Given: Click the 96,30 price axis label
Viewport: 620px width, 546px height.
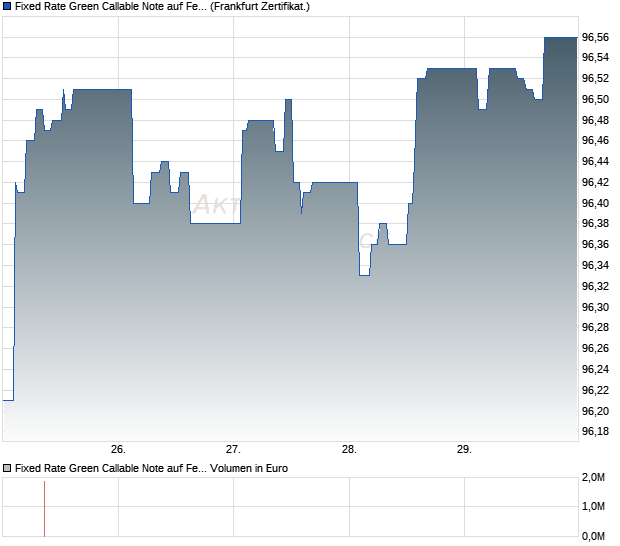Looking at the screenshot, I should [595, 307].
